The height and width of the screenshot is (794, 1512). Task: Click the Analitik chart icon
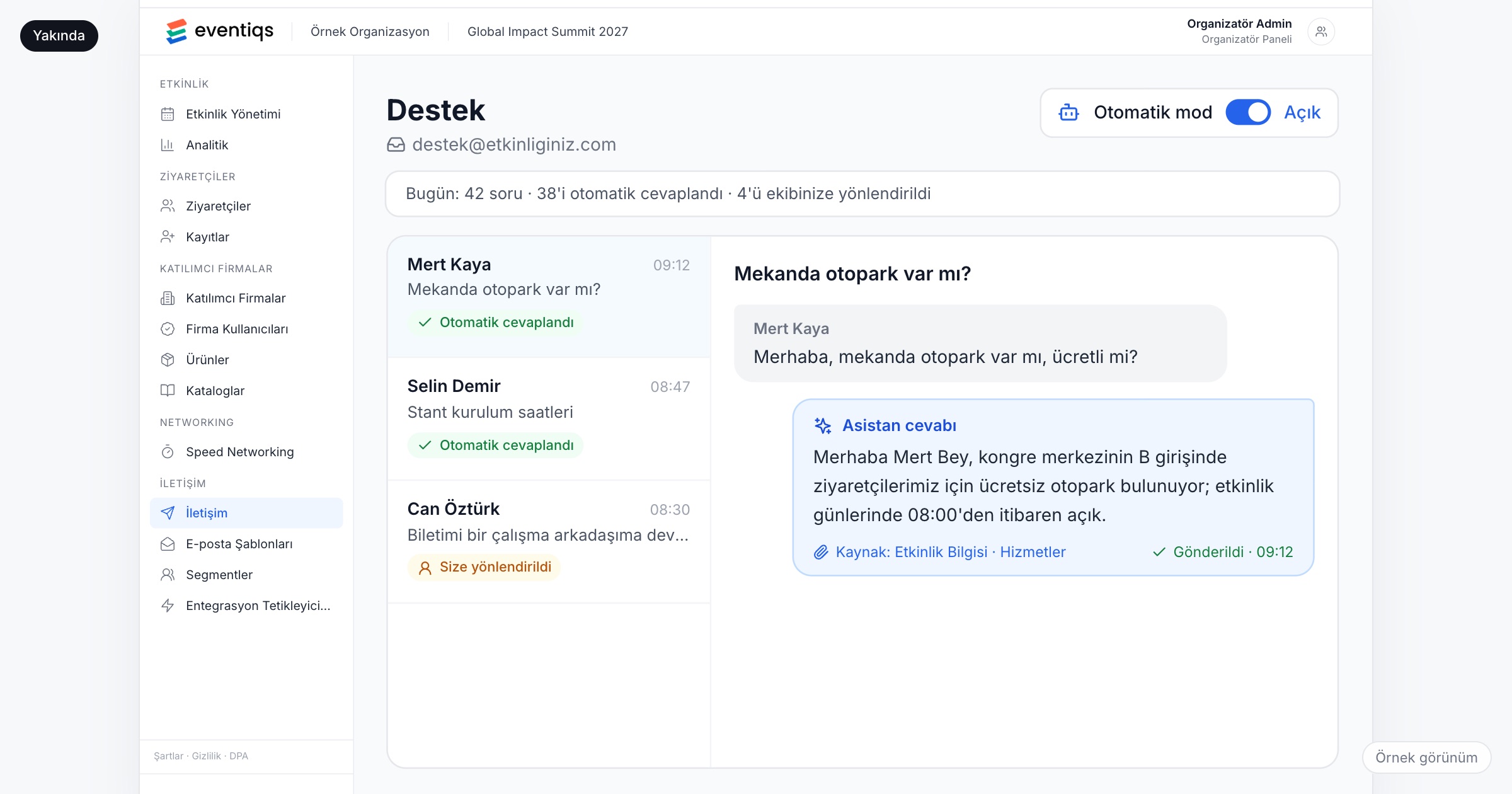click(168, 145)
